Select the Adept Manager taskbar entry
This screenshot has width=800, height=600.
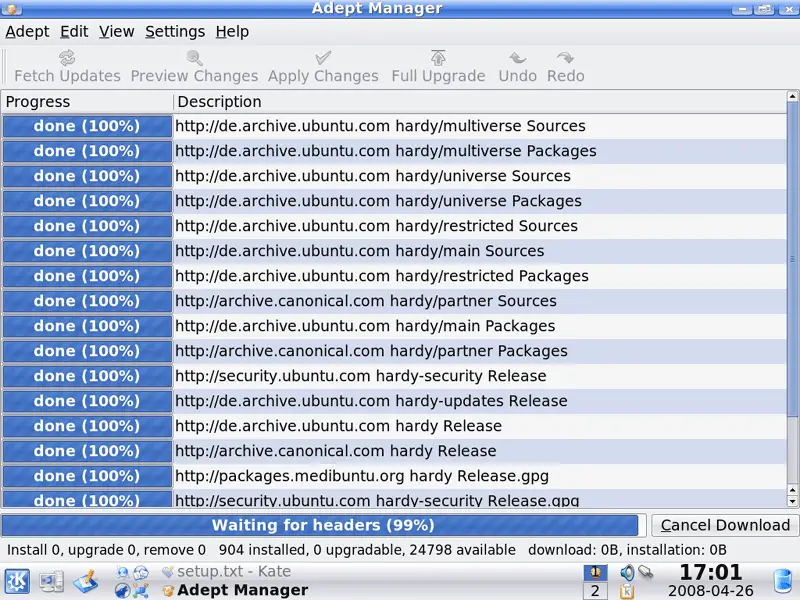(x=235, y=590)
